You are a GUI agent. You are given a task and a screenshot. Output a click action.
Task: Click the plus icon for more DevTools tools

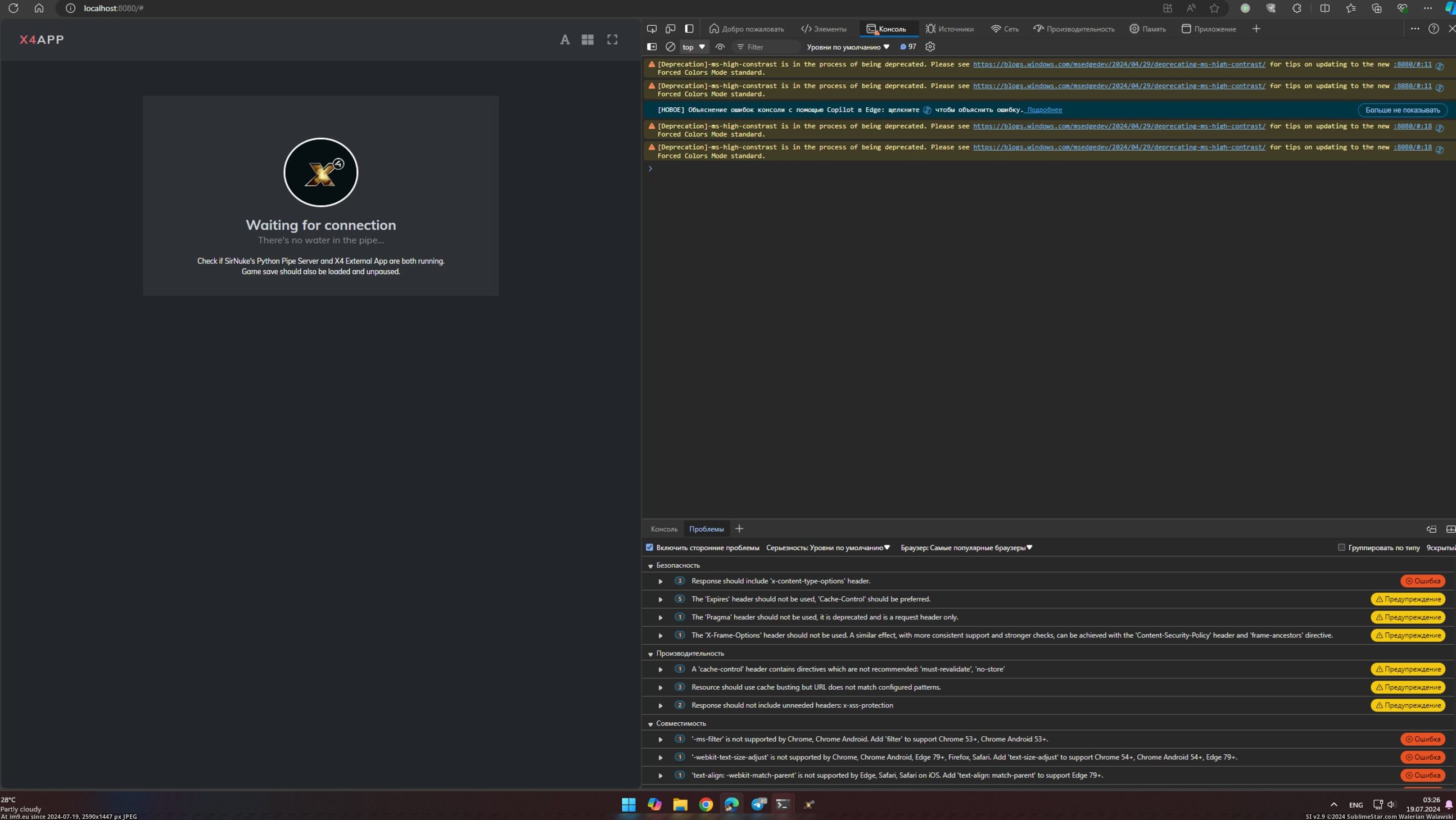[1256, 29]
